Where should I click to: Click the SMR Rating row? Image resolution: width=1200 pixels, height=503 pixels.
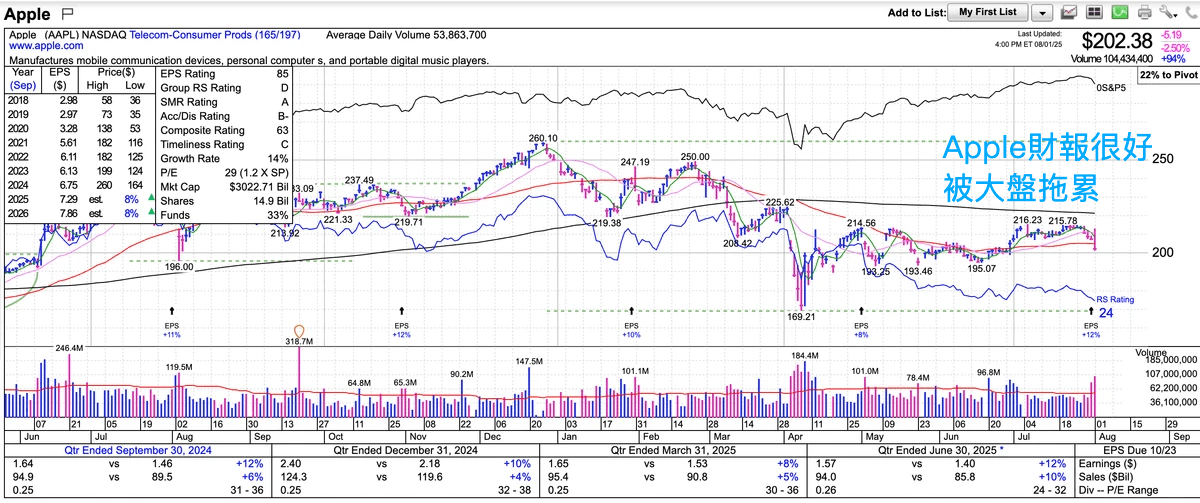tap(225, 101)
